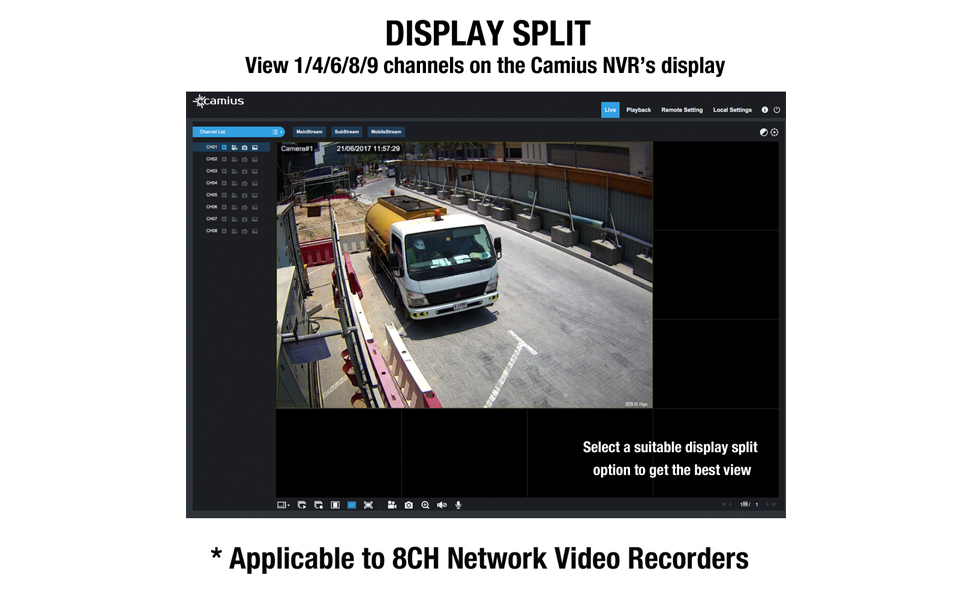Enable CH02 stream toggle box
This screenshot has height=600, width=970.
coord(224,159)
